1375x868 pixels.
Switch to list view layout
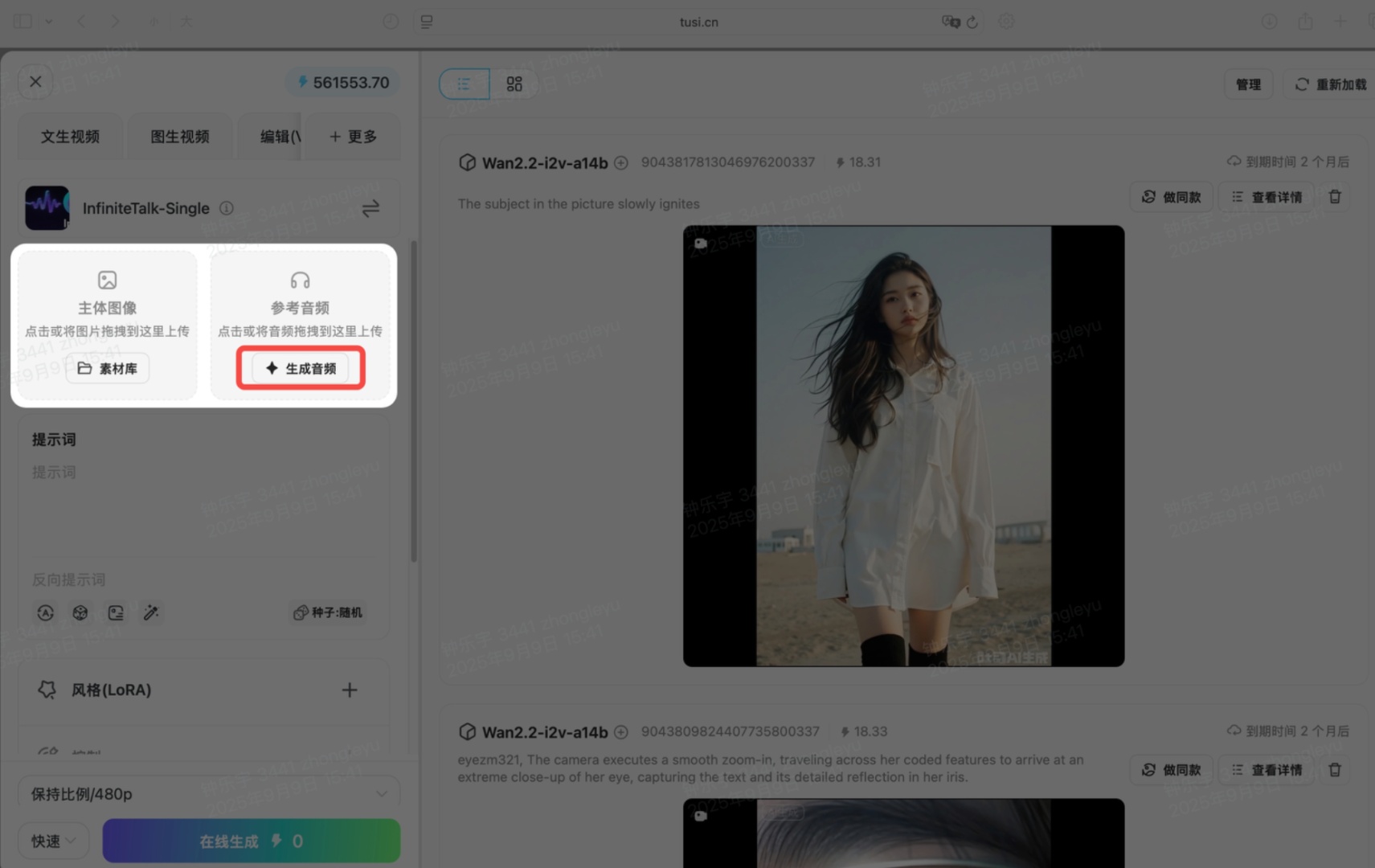(x=464, y=84)
